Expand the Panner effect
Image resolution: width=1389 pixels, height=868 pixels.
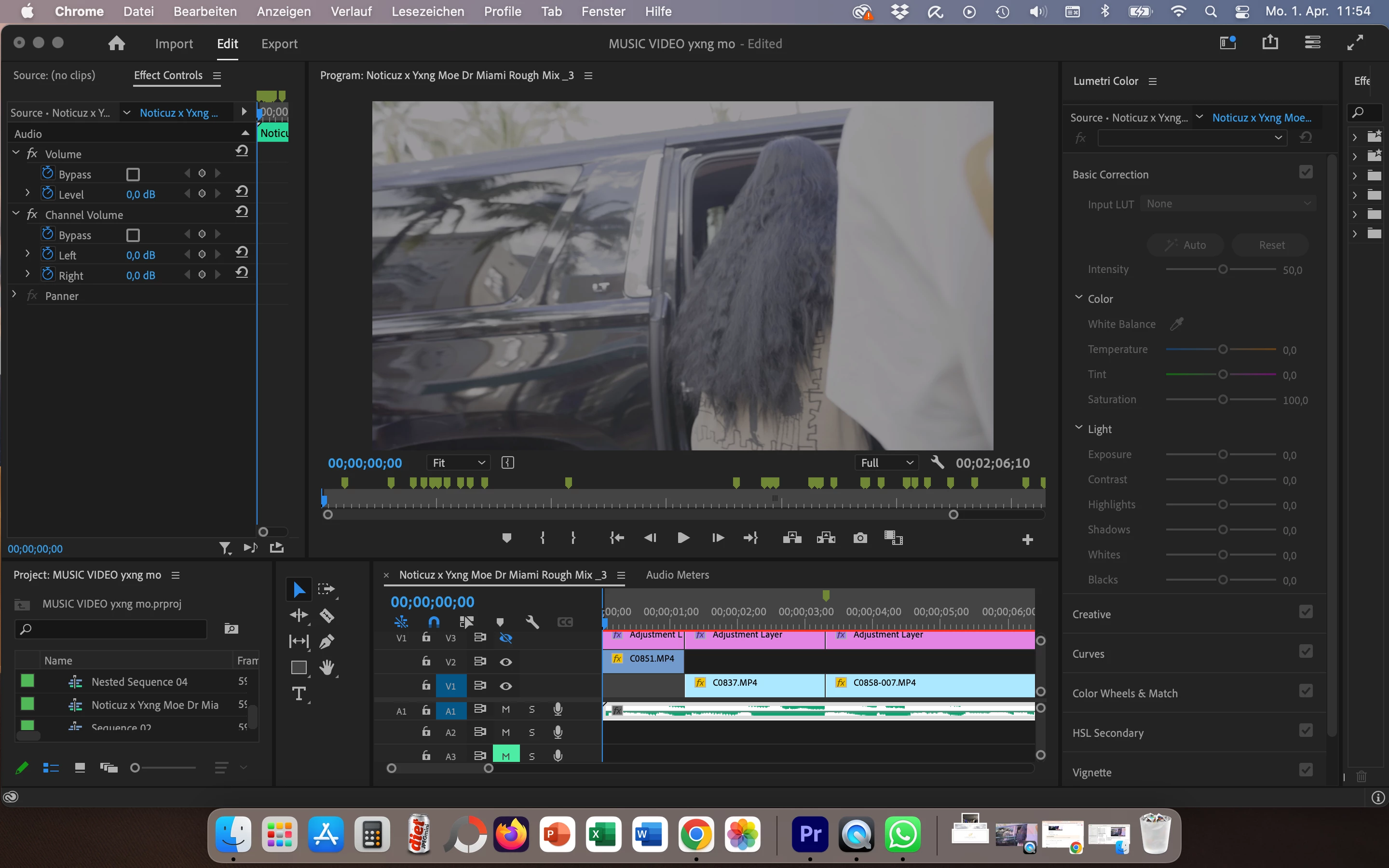tap(15, 295)
